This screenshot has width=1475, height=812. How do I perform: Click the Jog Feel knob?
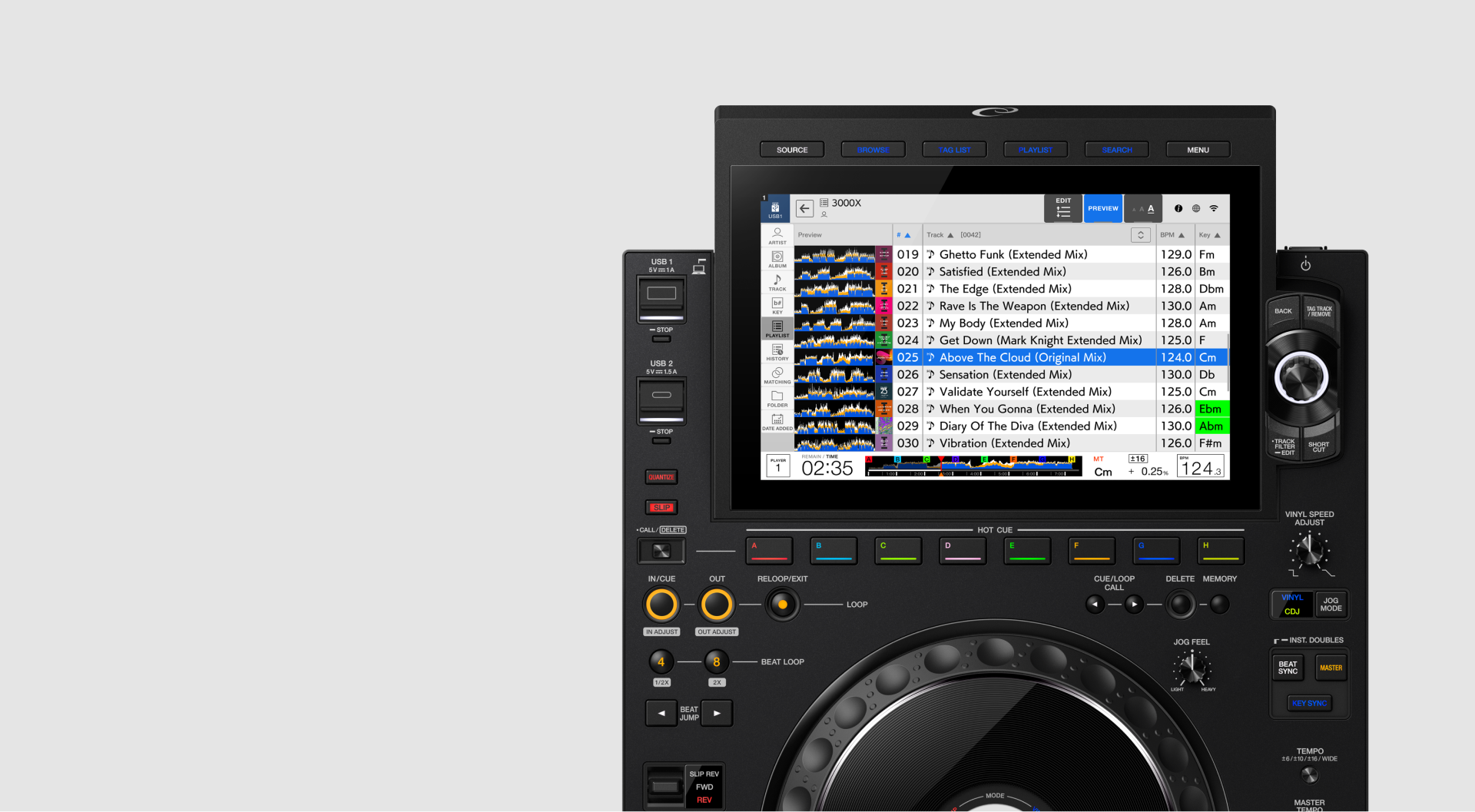[1192, 668]
